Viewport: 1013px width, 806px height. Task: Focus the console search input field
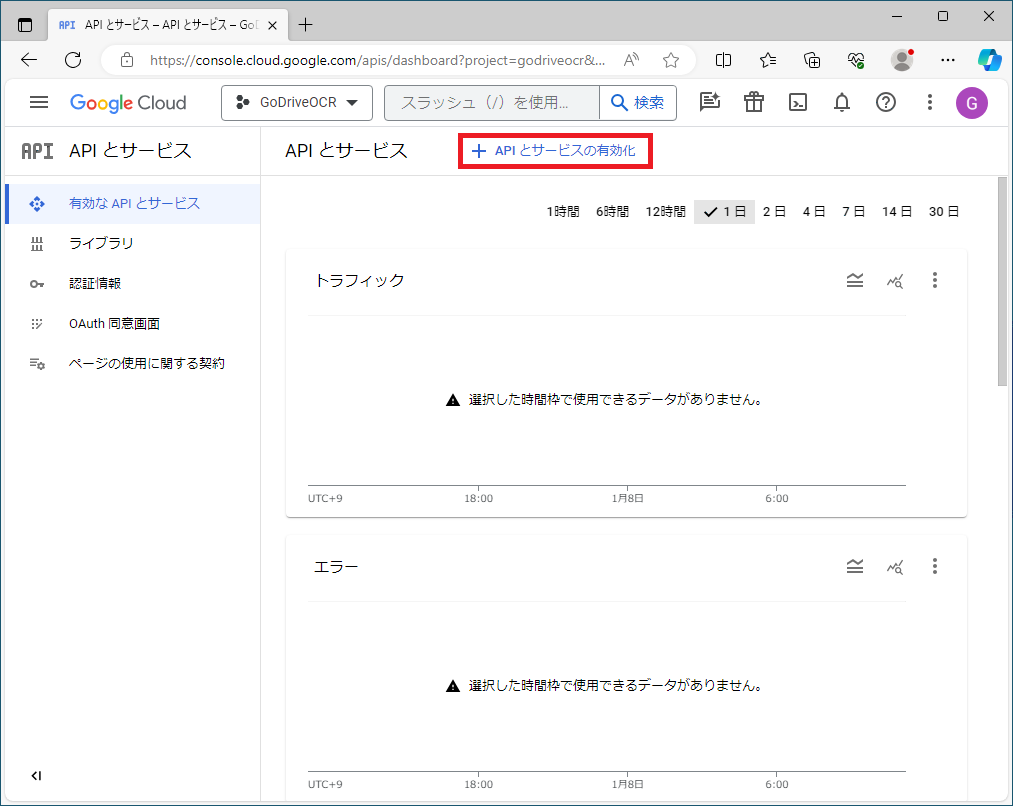(492, 103)
